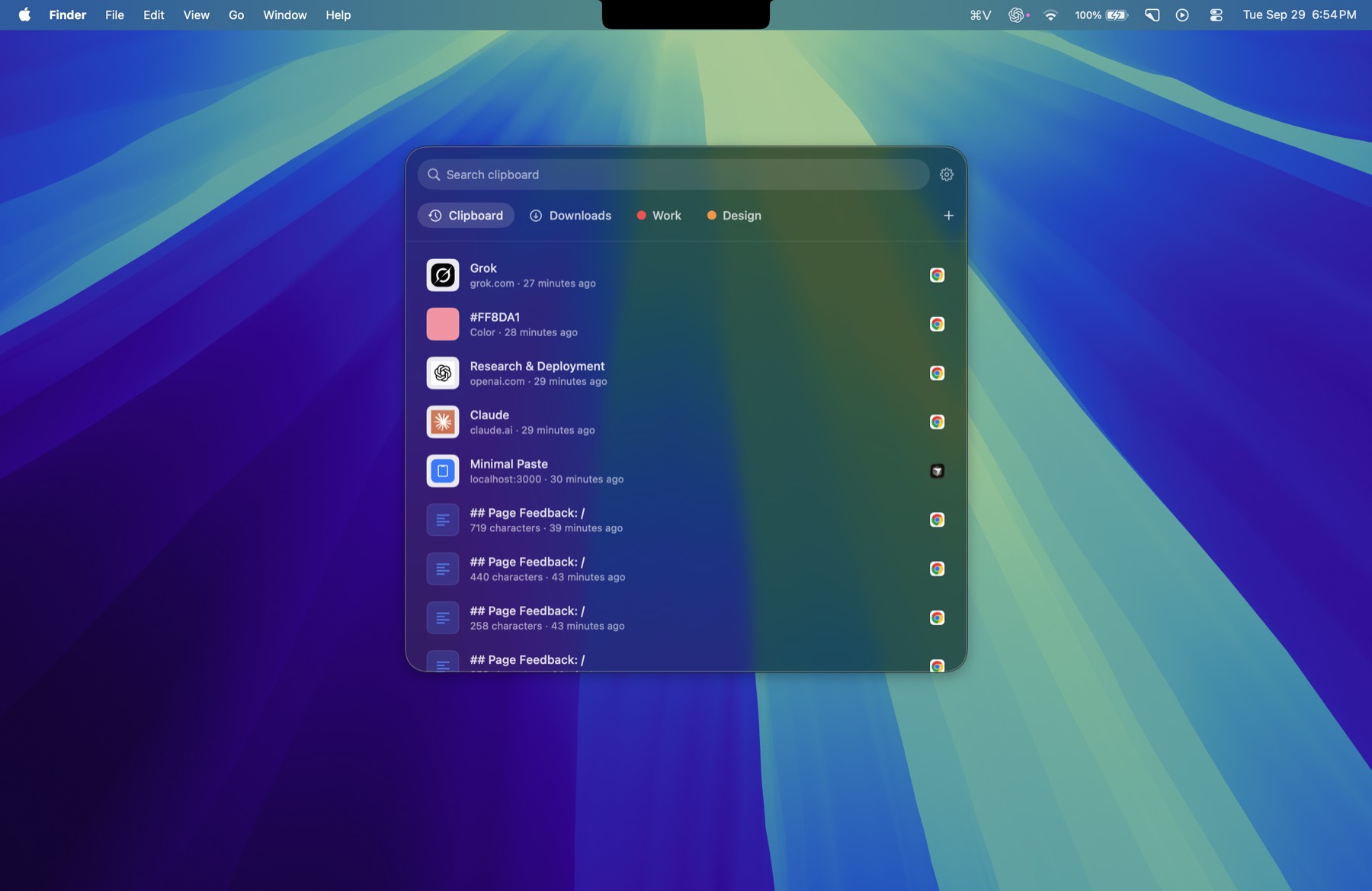
Task: Click Chrome source icon on Grok row
Action: [938, 275]
